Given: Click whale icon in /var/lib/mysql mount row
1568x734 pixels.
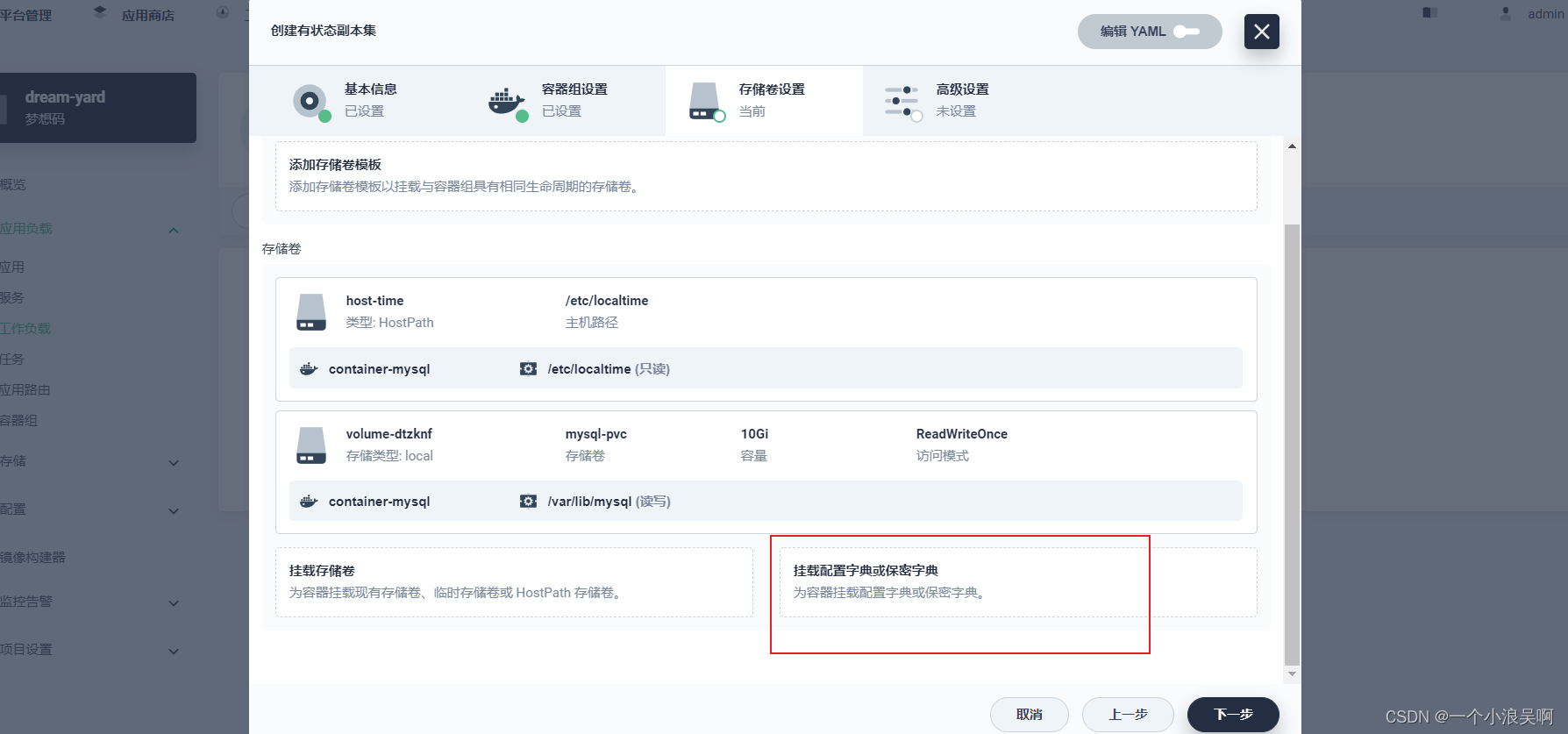Looking at the screenshot, I should pos(309,502).
